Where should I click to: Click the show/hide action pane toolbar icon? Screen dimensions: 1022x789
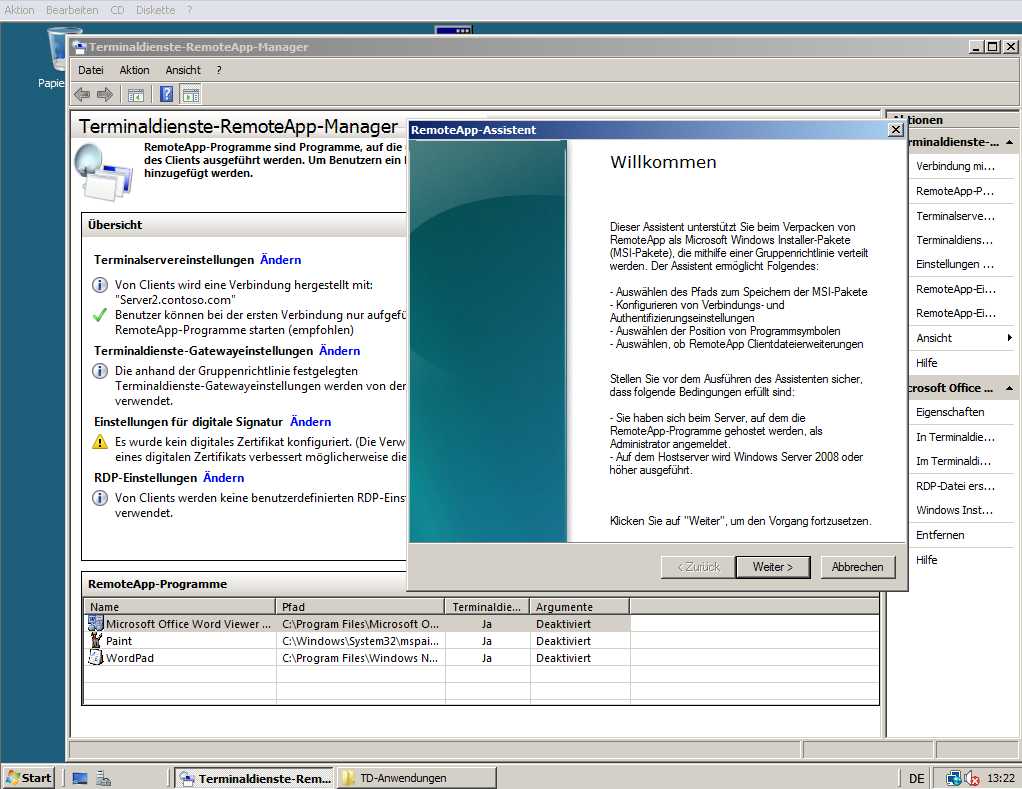pos(190,95)
